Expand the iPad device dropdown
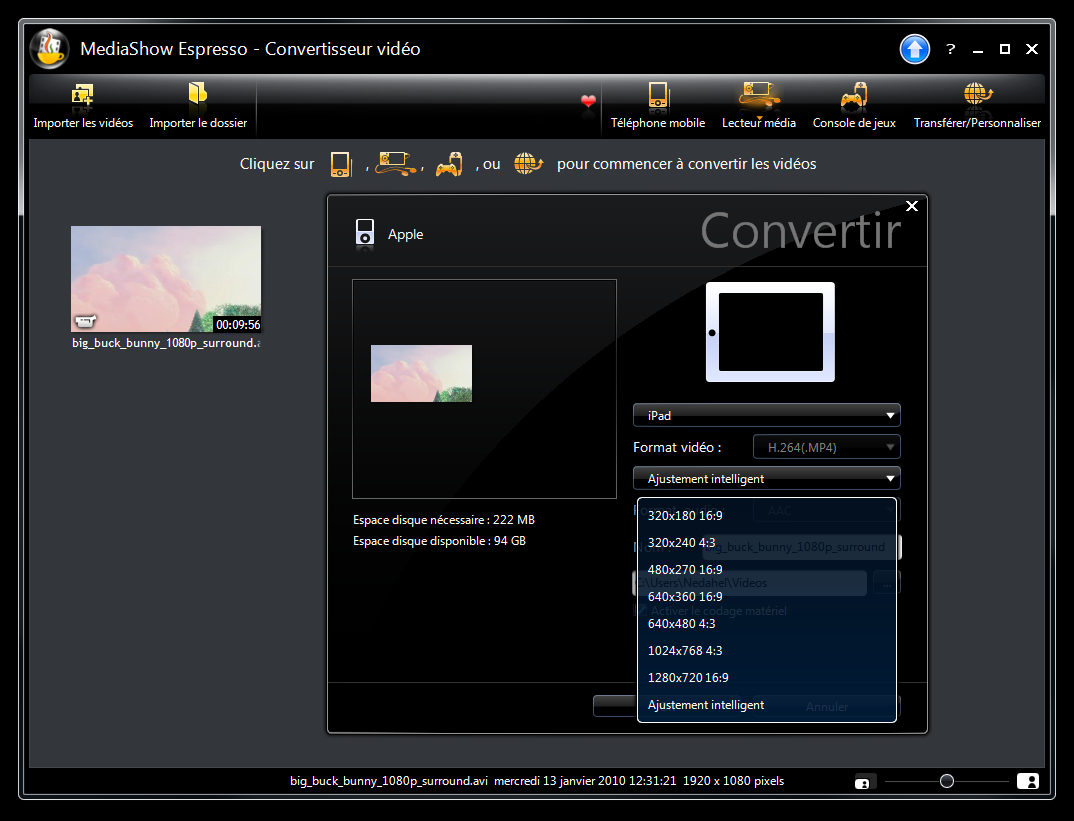Image resolution: width=1074 pixels, height=821 pixels. [x=766, y=415]
